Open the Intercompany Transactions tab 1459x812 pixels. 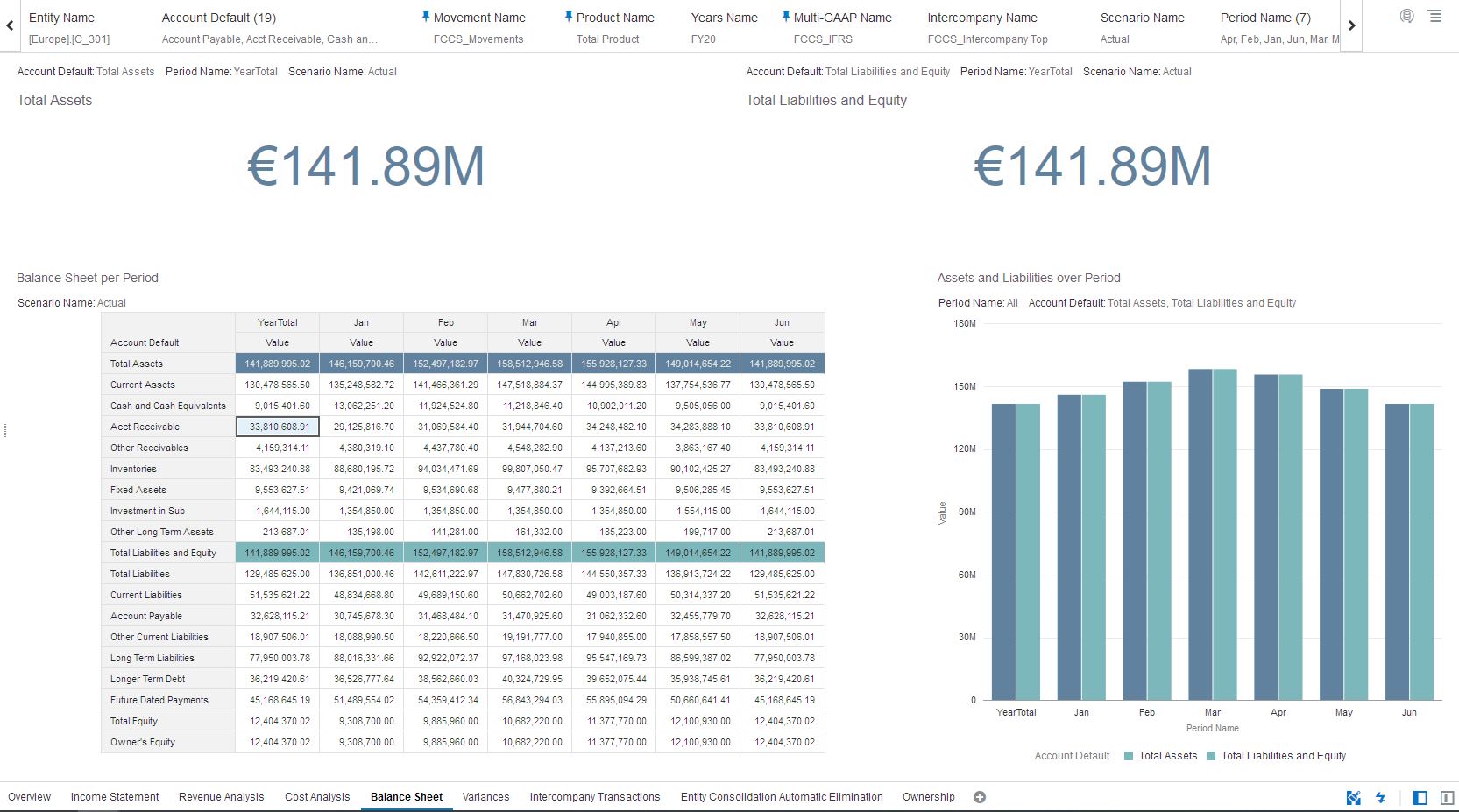pyautogui.click(x=594, y=797)
